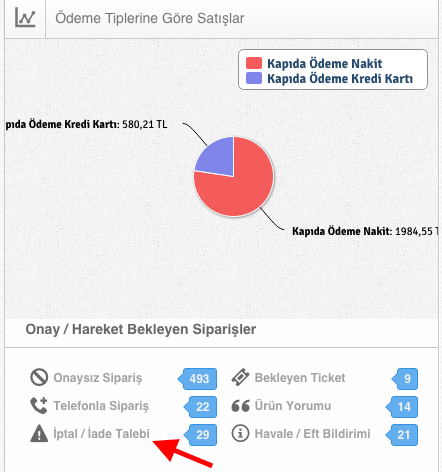The width and height of the screenshot is (442, 472).
Task: Open the Onaysız Sipariş link
Action: pos(98,378)
